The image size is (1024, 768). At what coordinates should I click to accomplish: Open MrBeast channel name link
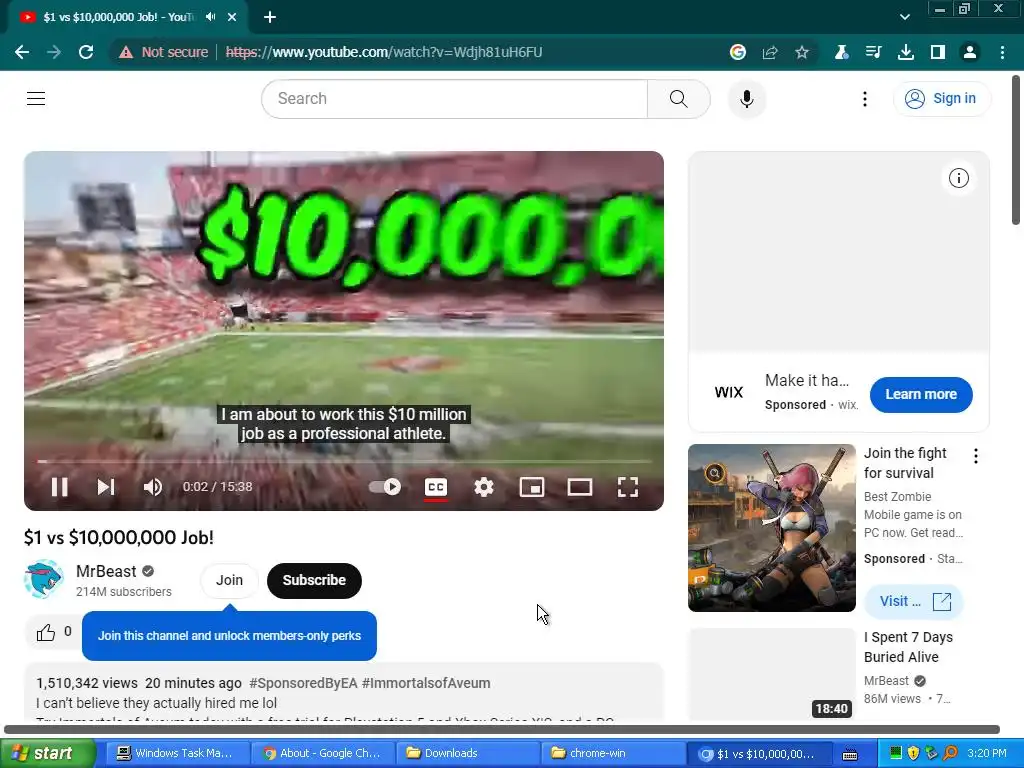click(x=106, y=571)
